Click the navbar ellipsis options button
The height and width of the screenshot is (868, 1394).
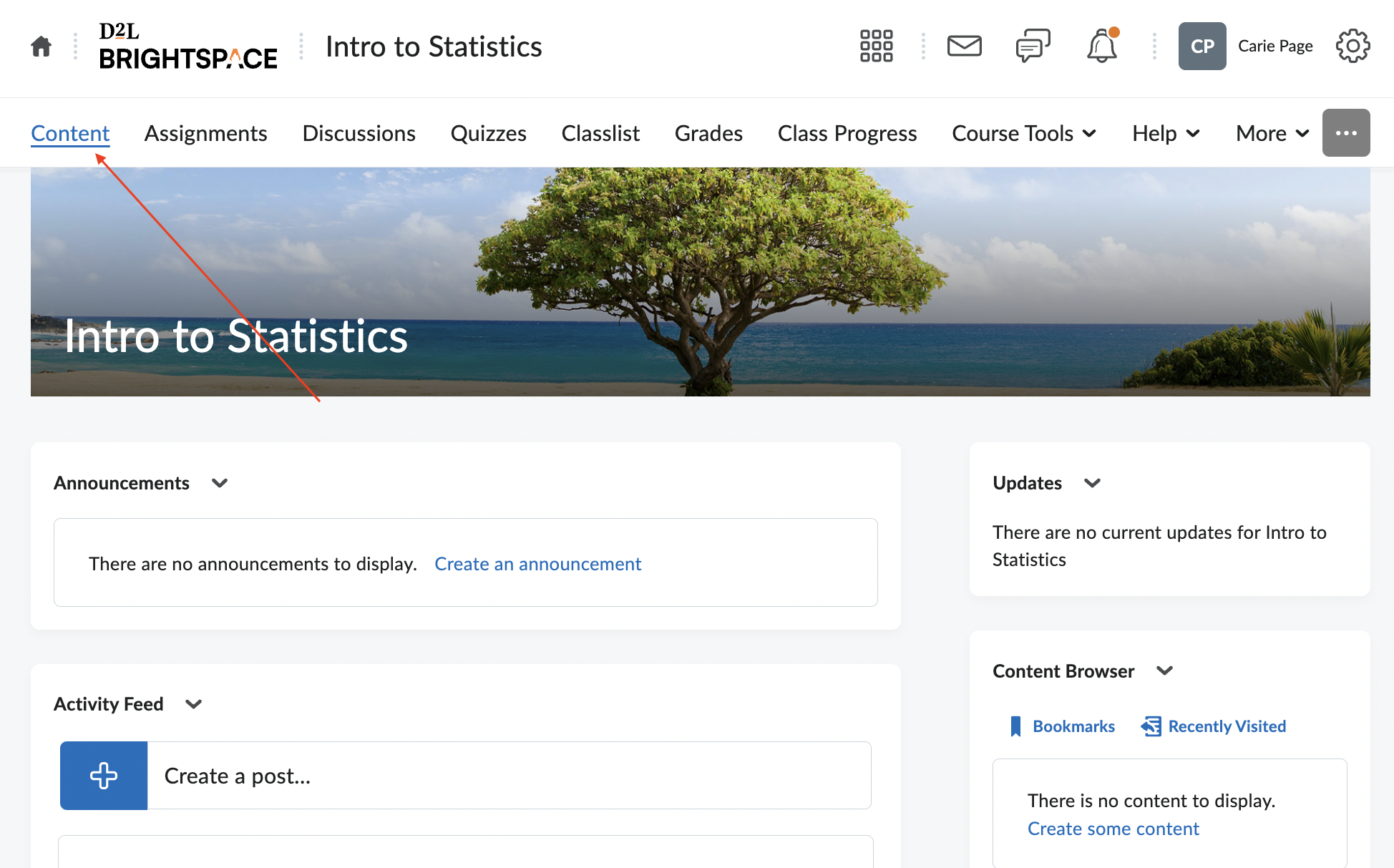coord(1346,133)
